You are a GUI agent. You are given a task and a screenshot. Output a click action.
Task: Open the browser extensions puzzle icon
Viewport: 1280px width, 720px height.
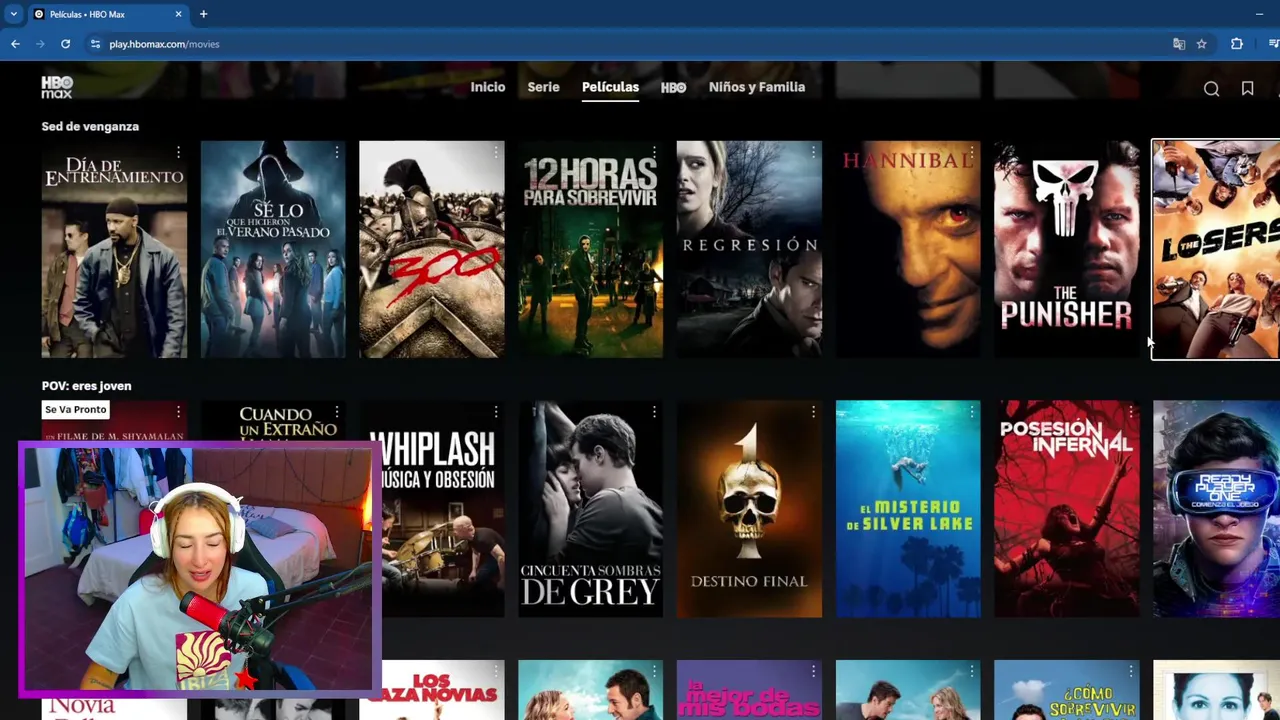[x=1237, y=44]
